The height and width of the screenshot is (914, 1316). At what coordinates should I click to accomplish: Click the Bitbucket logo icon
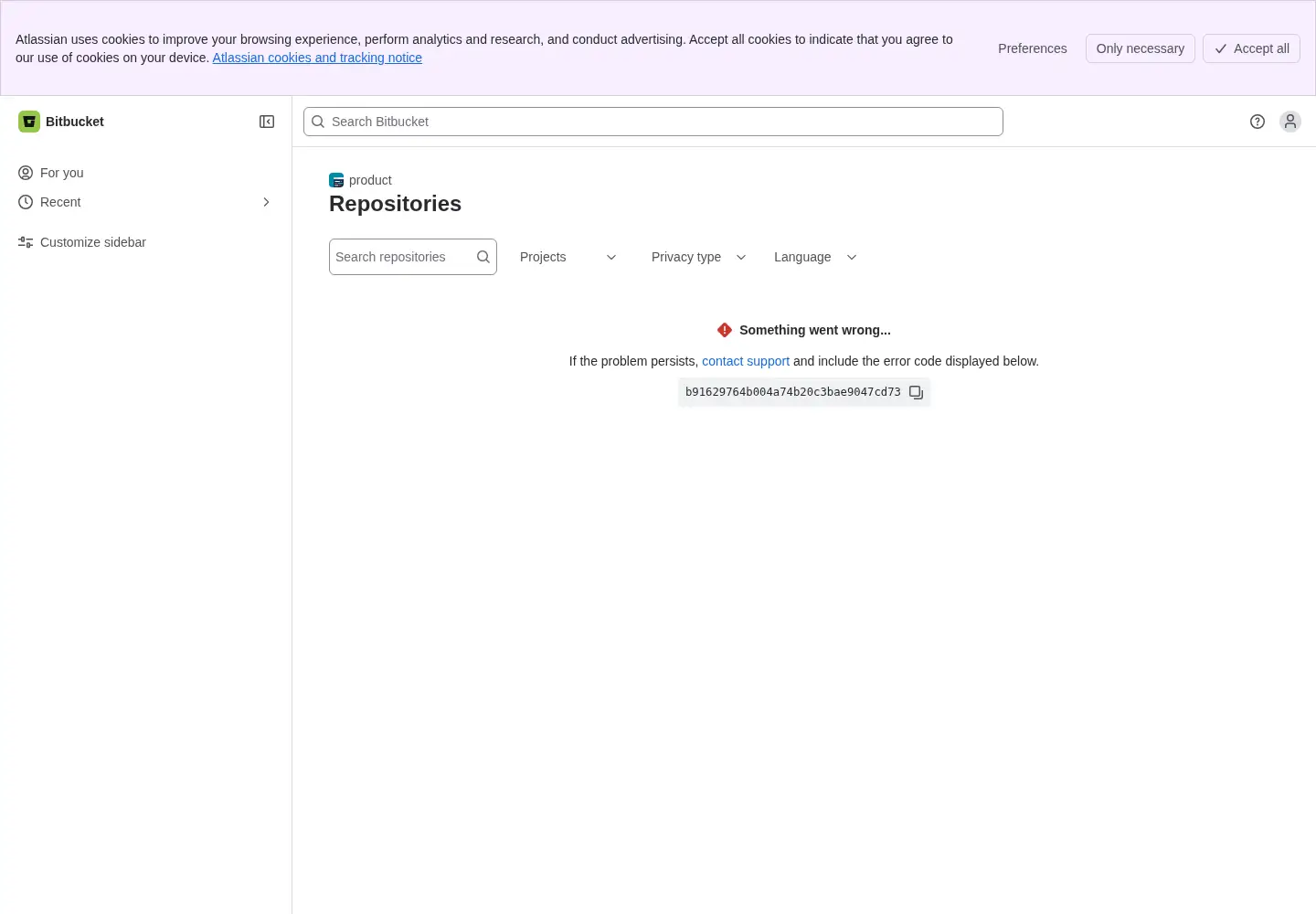click(29, 122)
